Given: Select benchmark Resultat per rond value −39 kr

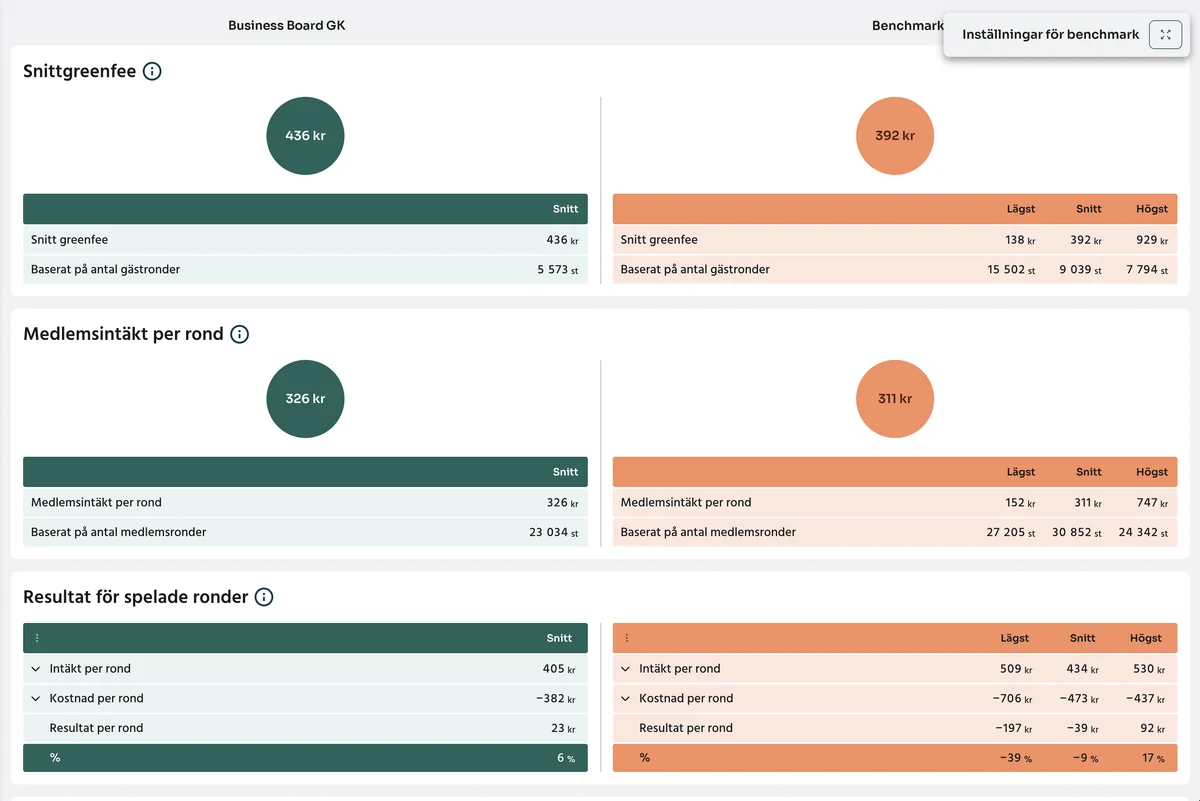Looking at the screenshot, I should tap(1083, 729).
